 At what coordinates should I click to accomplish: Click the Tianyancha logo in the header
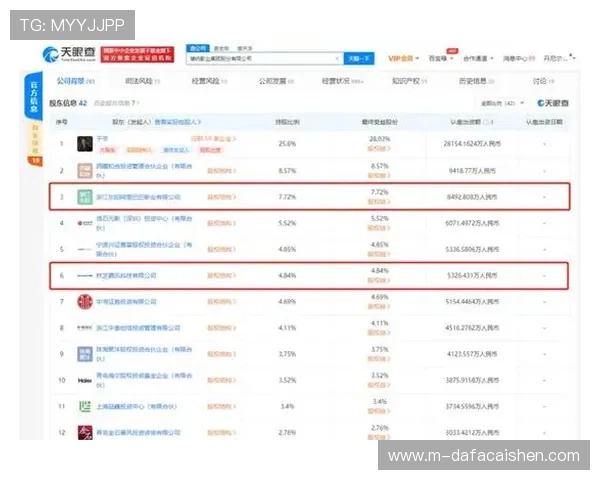pos(69,54)
